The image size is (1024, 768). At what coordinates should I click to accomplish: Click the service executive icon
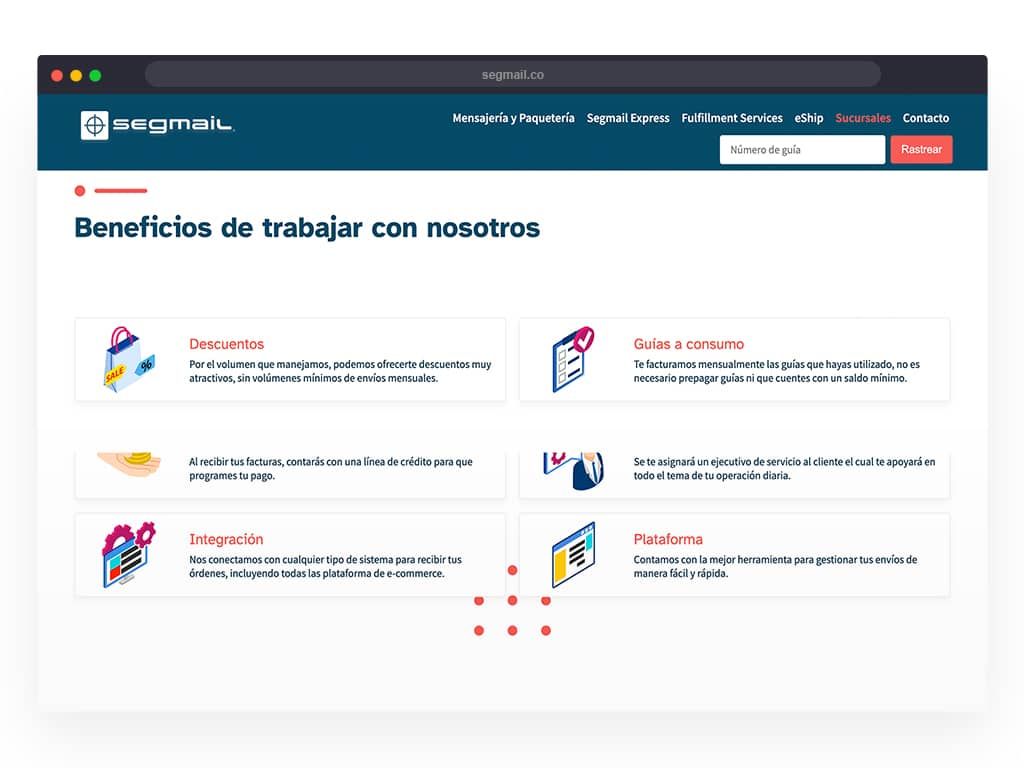tap(573, 470)
